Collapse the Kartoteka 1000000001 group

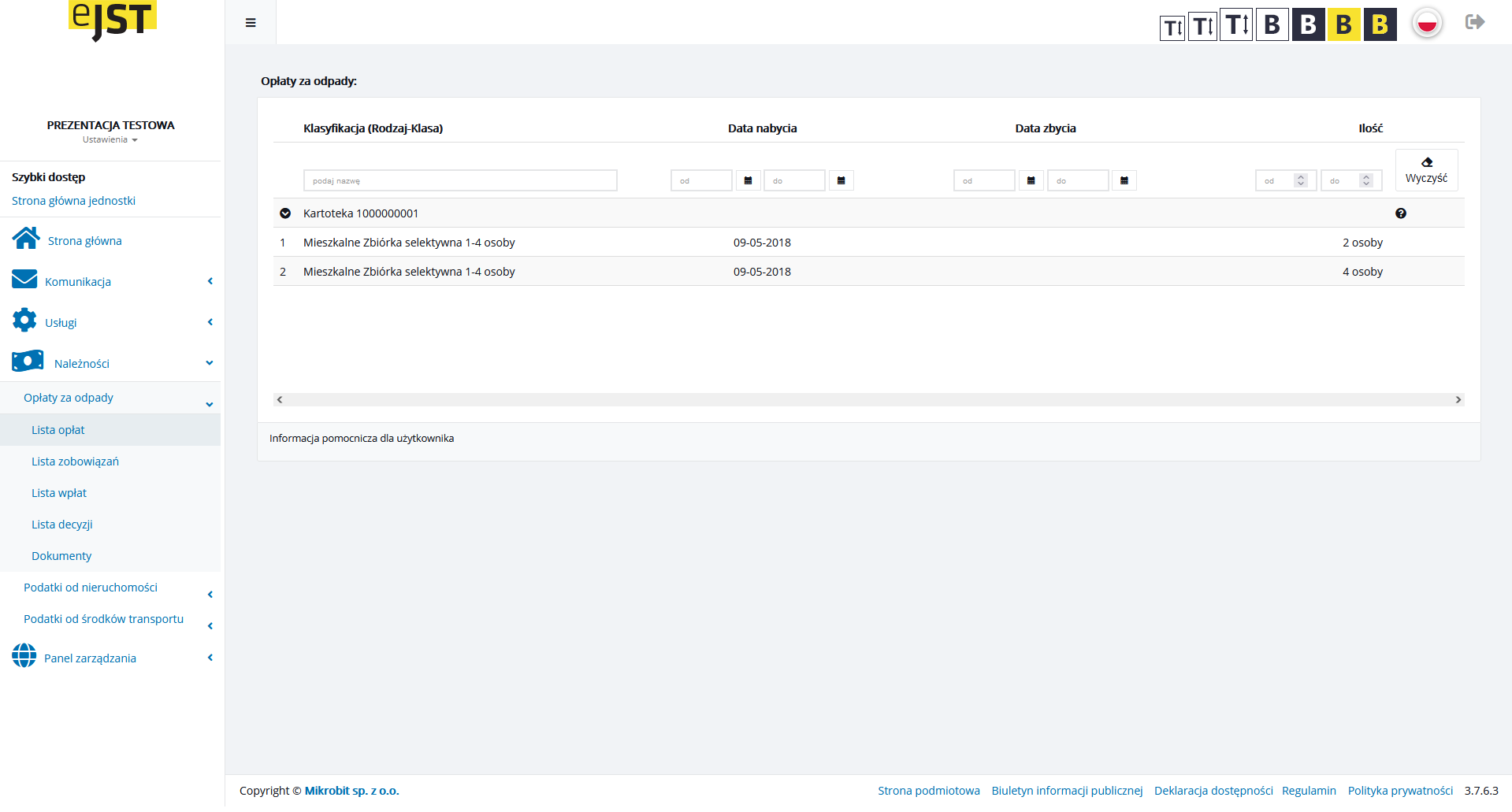click(x=285, y=213)
